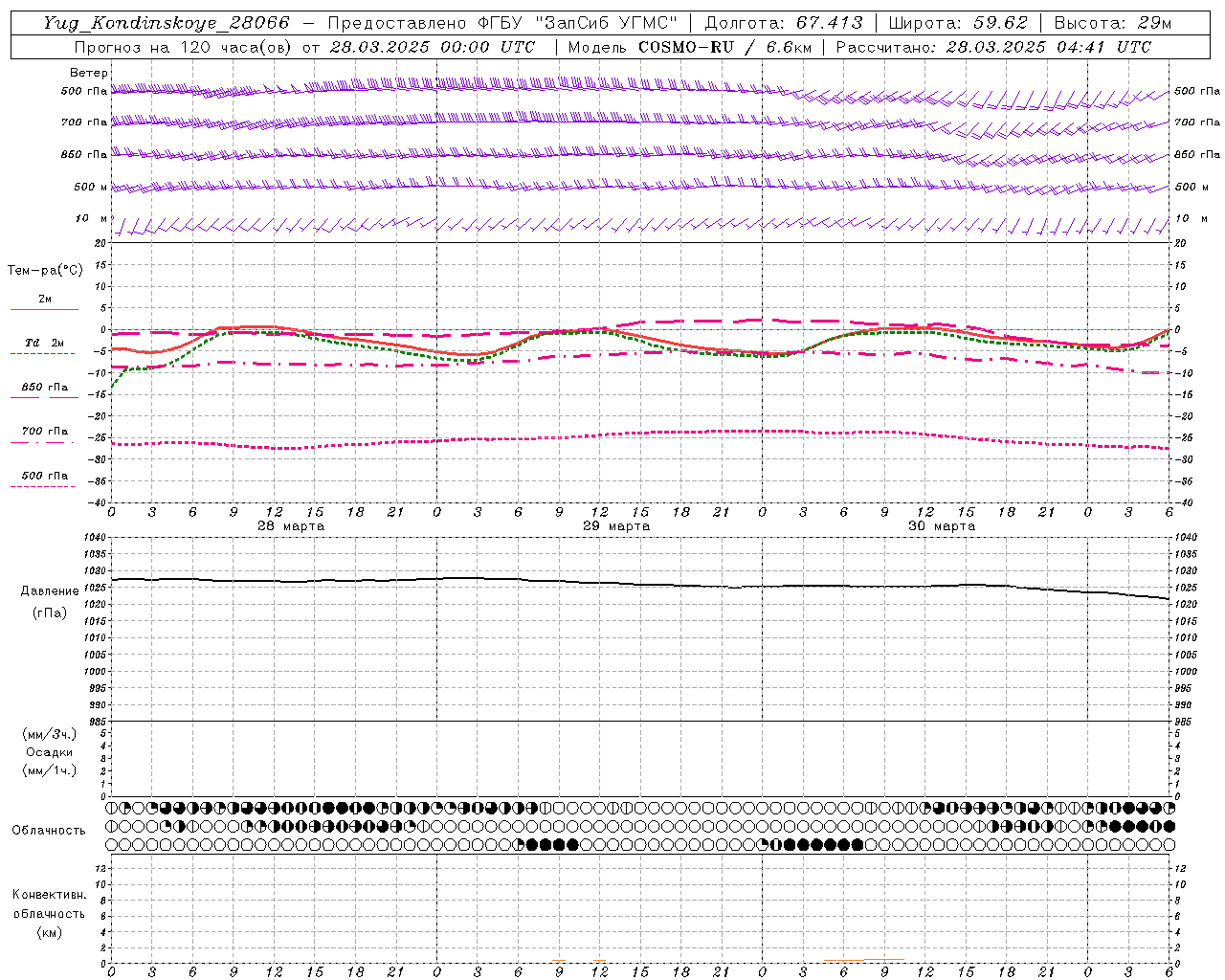Screen dimensions: 1225x980
Task: Click the Долгота: 67.413 header value
Action: pos(783,23)
